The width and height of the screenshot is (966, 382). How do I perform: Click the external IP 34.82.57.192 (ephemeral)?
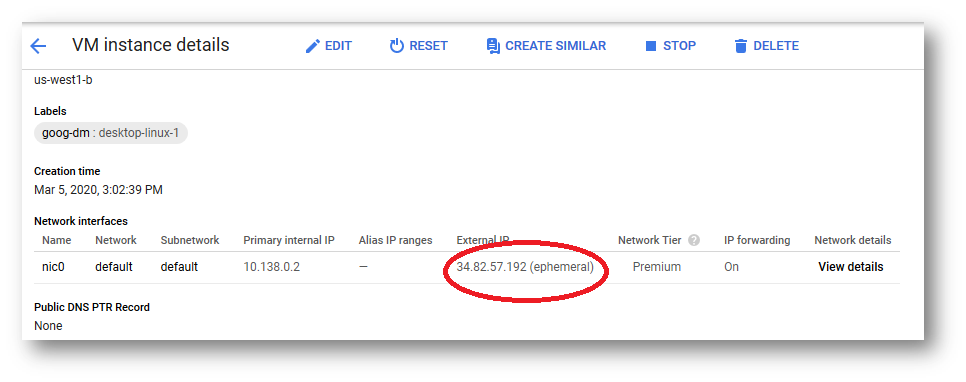point(525,267)
